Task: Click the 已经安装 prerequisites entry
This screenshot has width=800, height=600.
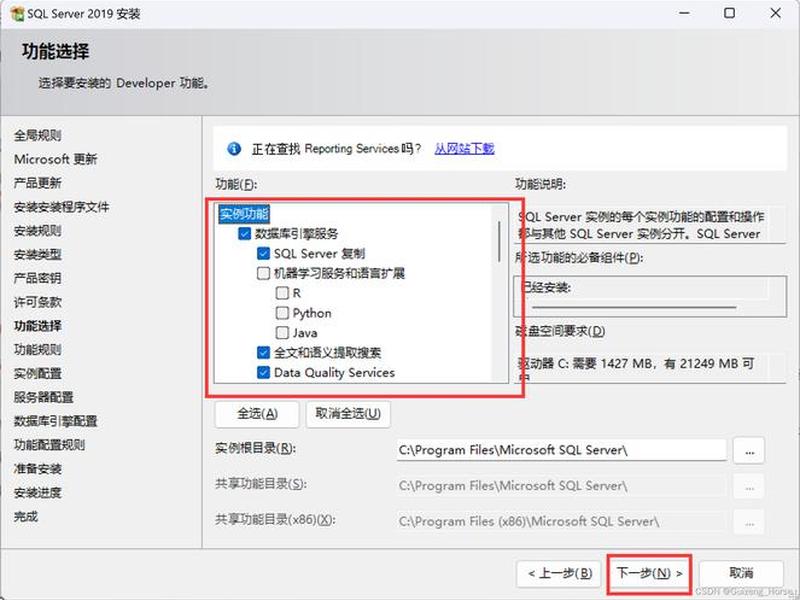Action: 546,287
